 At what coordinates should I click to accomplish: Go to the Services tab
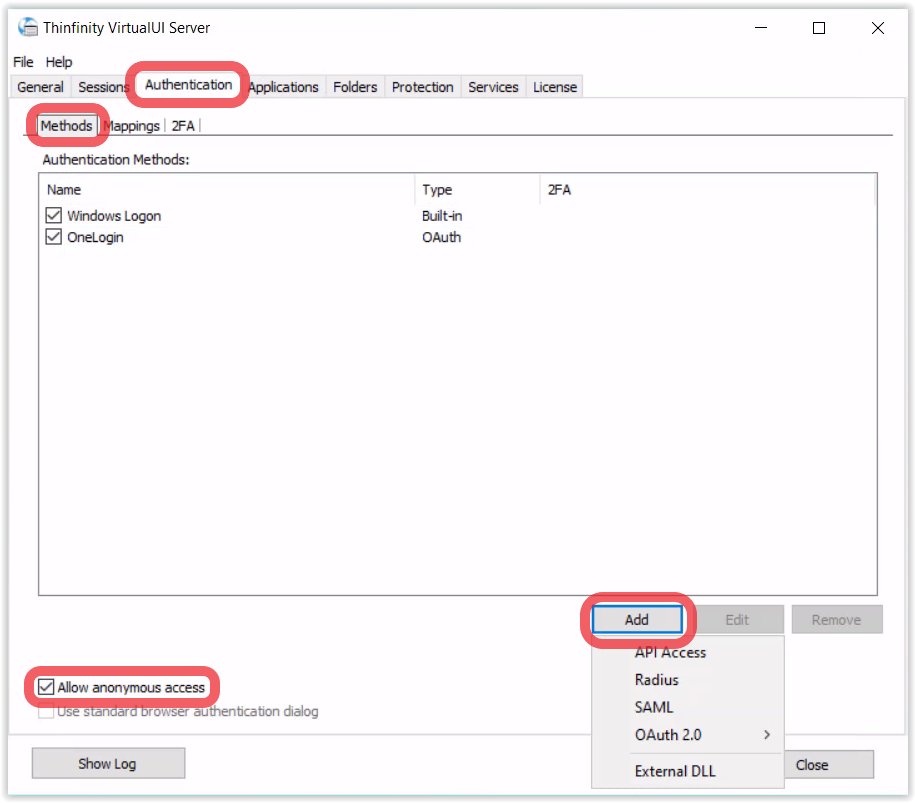click(x=493, y=87)
